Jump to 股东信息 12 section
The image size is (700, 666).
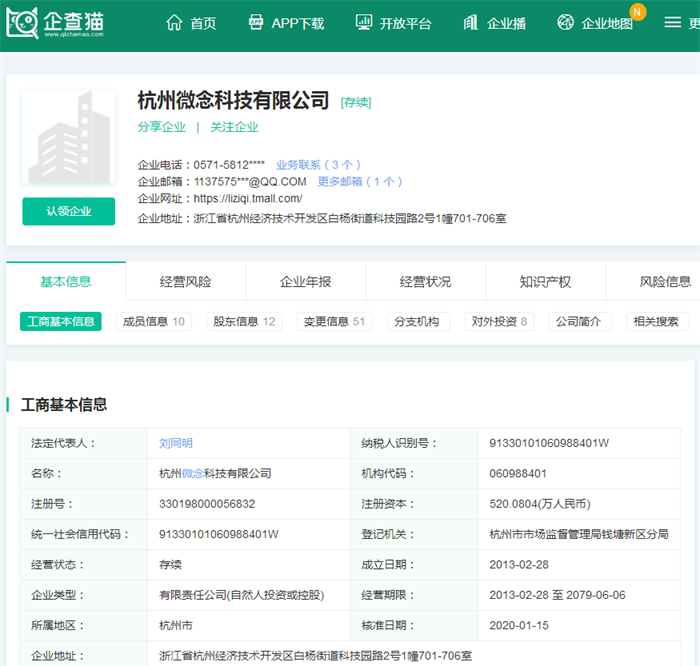coord(244,321)
